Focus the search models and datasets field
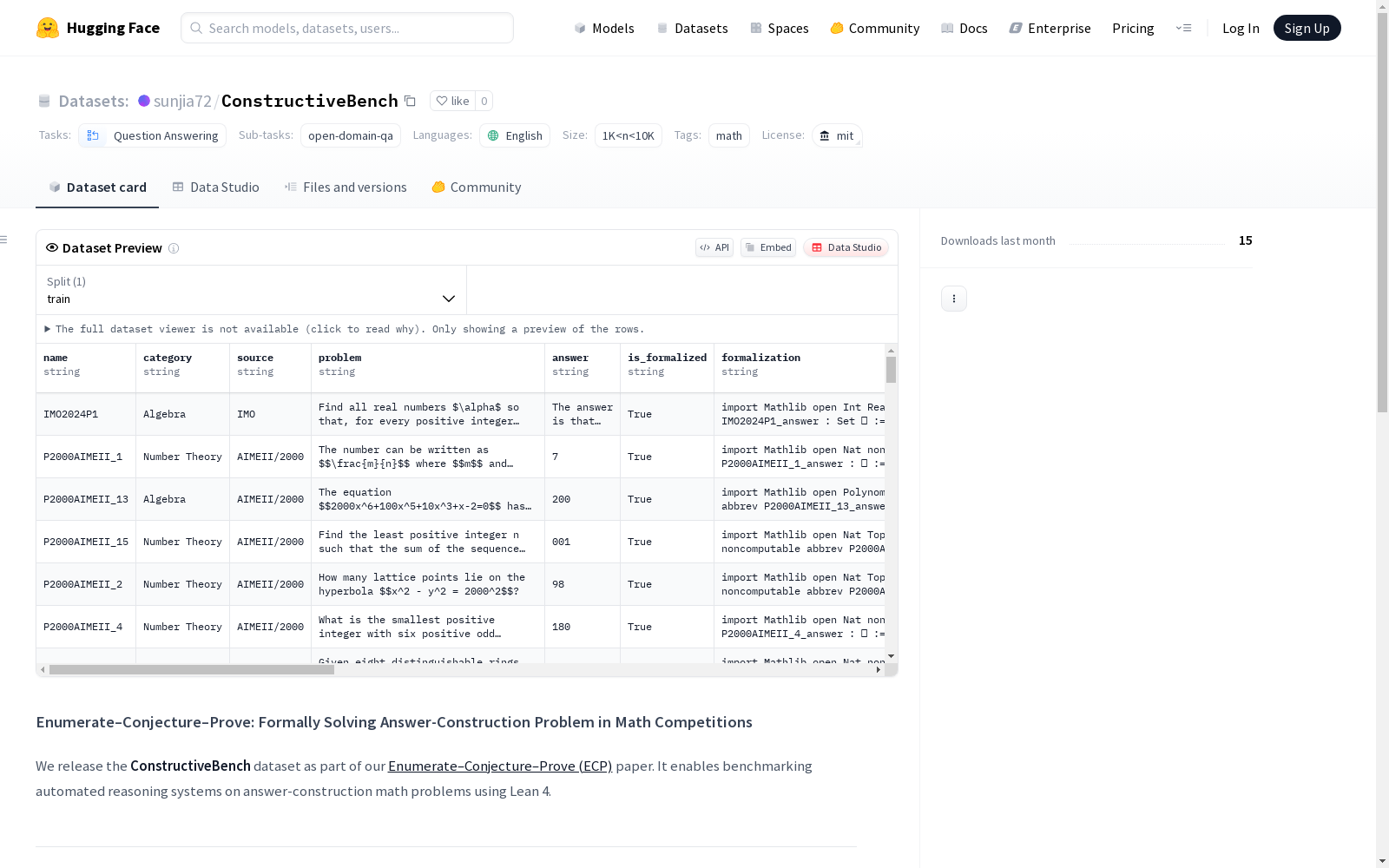This screenshot has width=1389, height=868. 347,28
